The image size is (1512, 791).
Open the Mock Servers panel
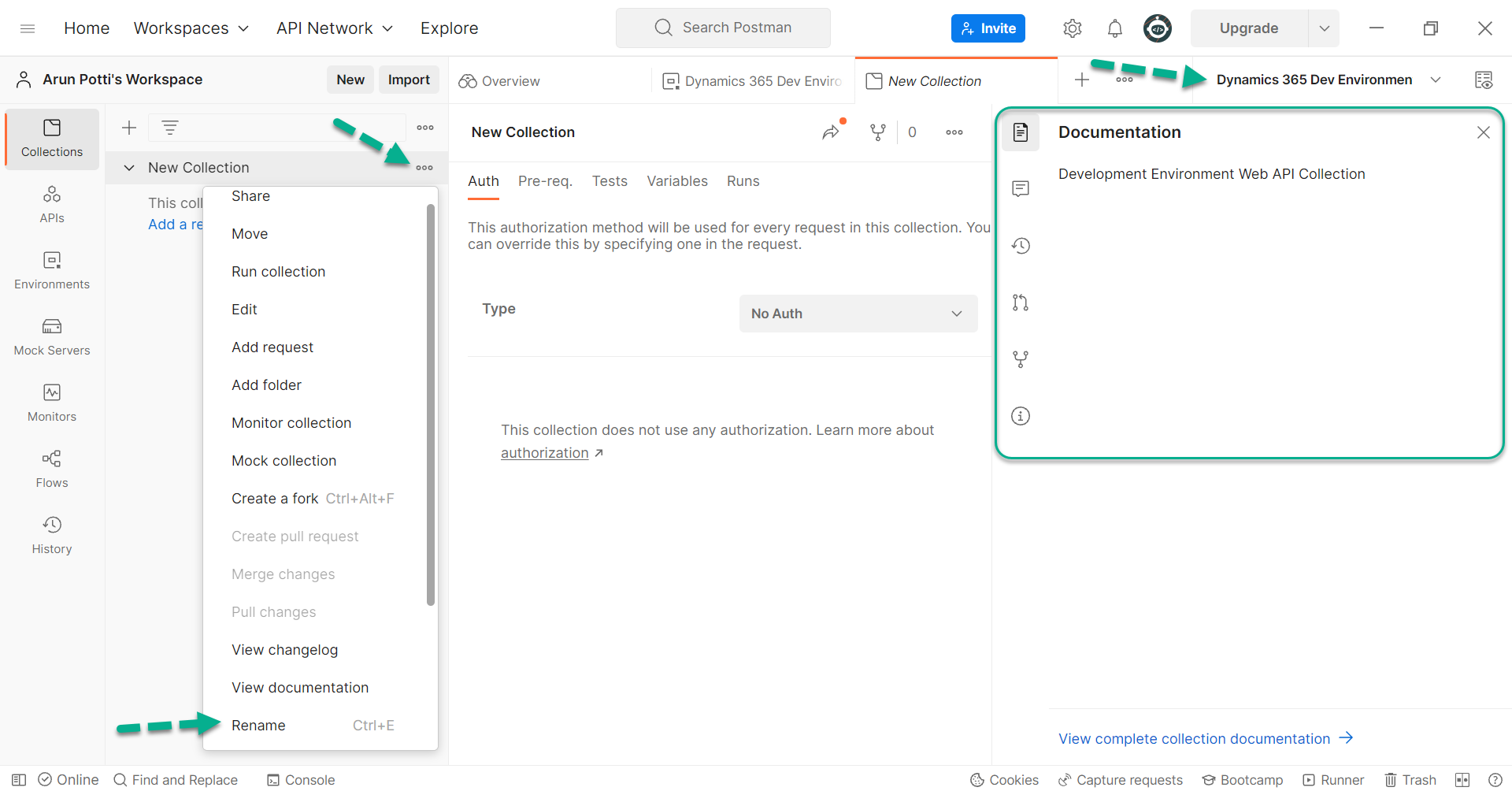(x=51, y=336)
